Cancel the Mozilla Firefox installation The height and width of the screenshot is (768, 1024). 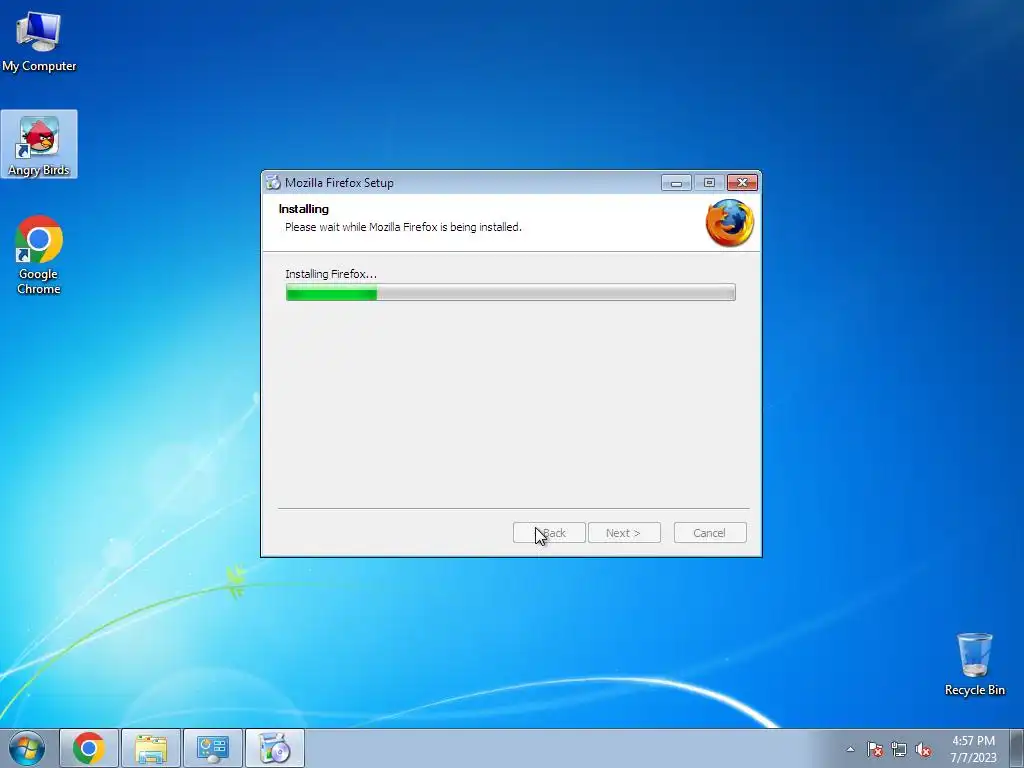pyautogui.click(x=710, y=533)
